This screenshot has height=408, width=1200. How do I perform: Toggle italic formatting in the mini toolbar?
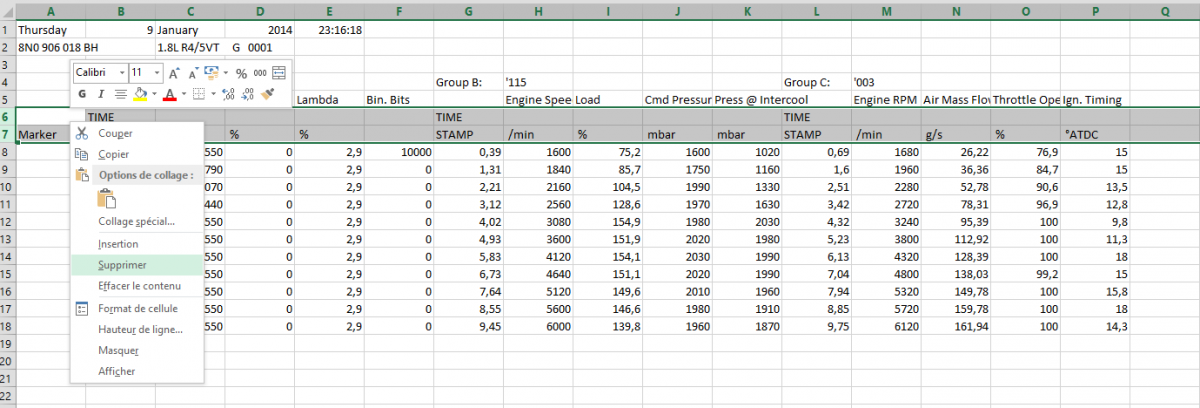tap(100, 94)
